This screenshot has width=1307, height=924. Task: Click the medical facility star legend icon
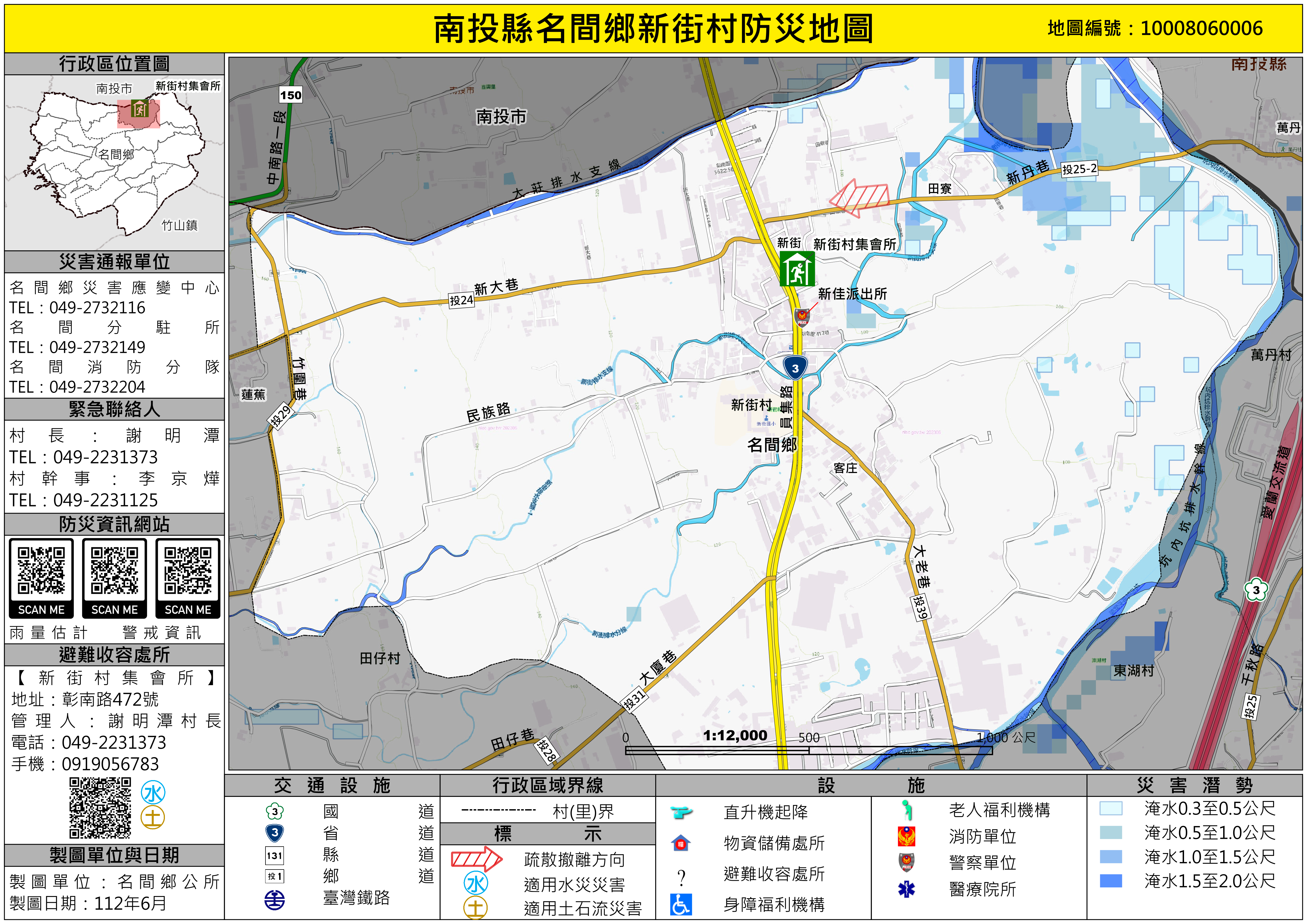click(906, 889)
